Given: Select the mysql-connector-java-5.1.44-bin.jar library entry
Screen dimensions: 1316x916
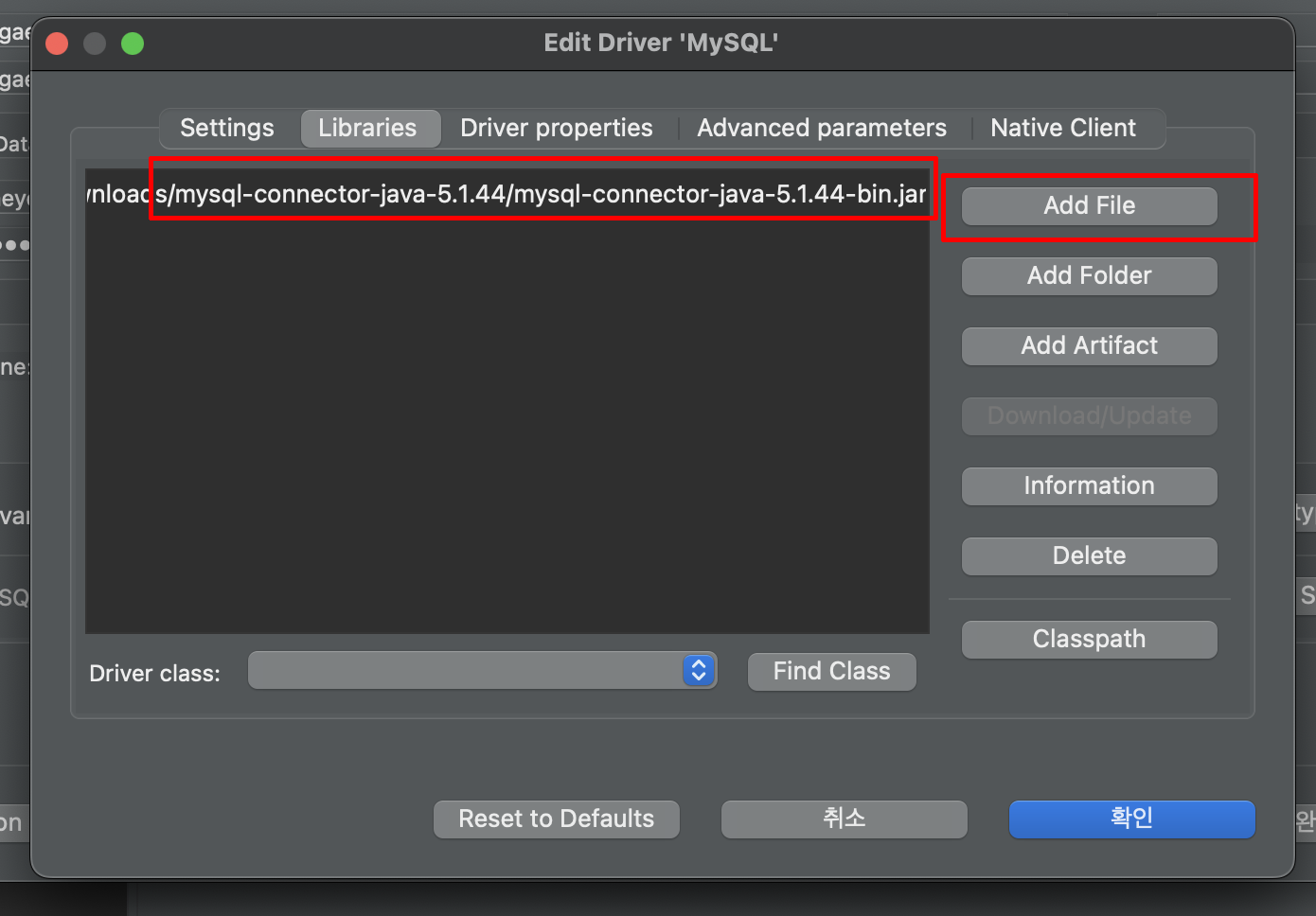Looking at the screenshot, I should pyautogui.click(x=507, y=194).
